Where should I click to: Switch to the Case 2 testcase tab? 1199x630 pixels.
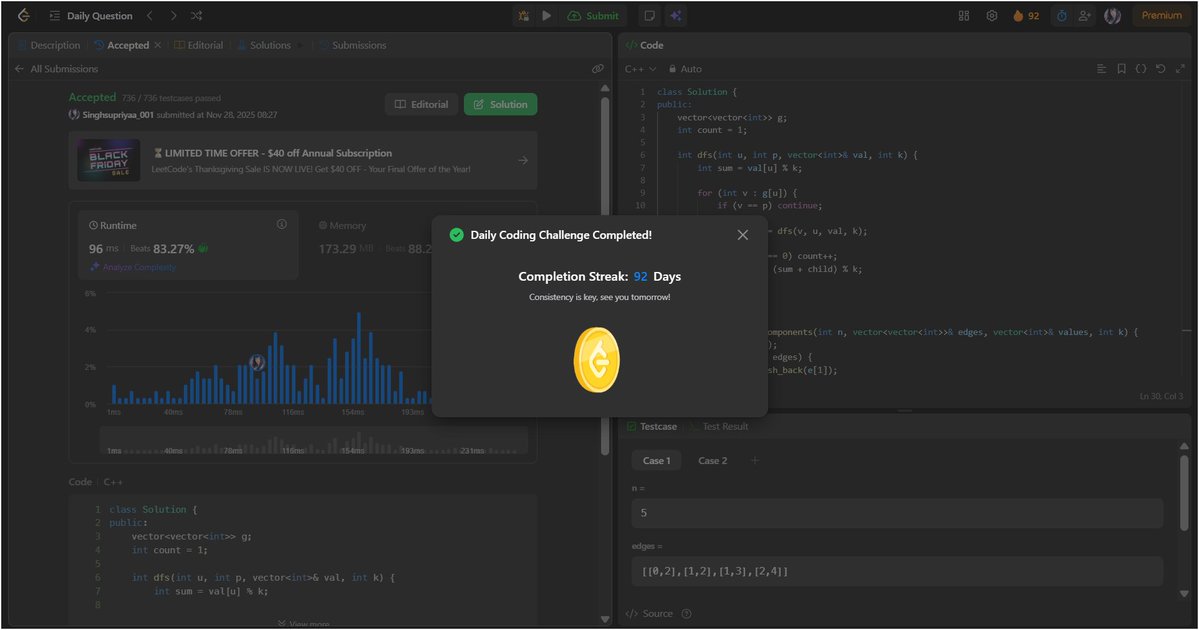click(712, 460)
